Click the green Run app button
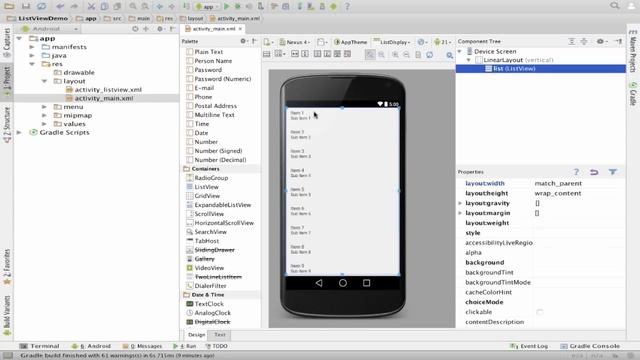 (227, 6)
